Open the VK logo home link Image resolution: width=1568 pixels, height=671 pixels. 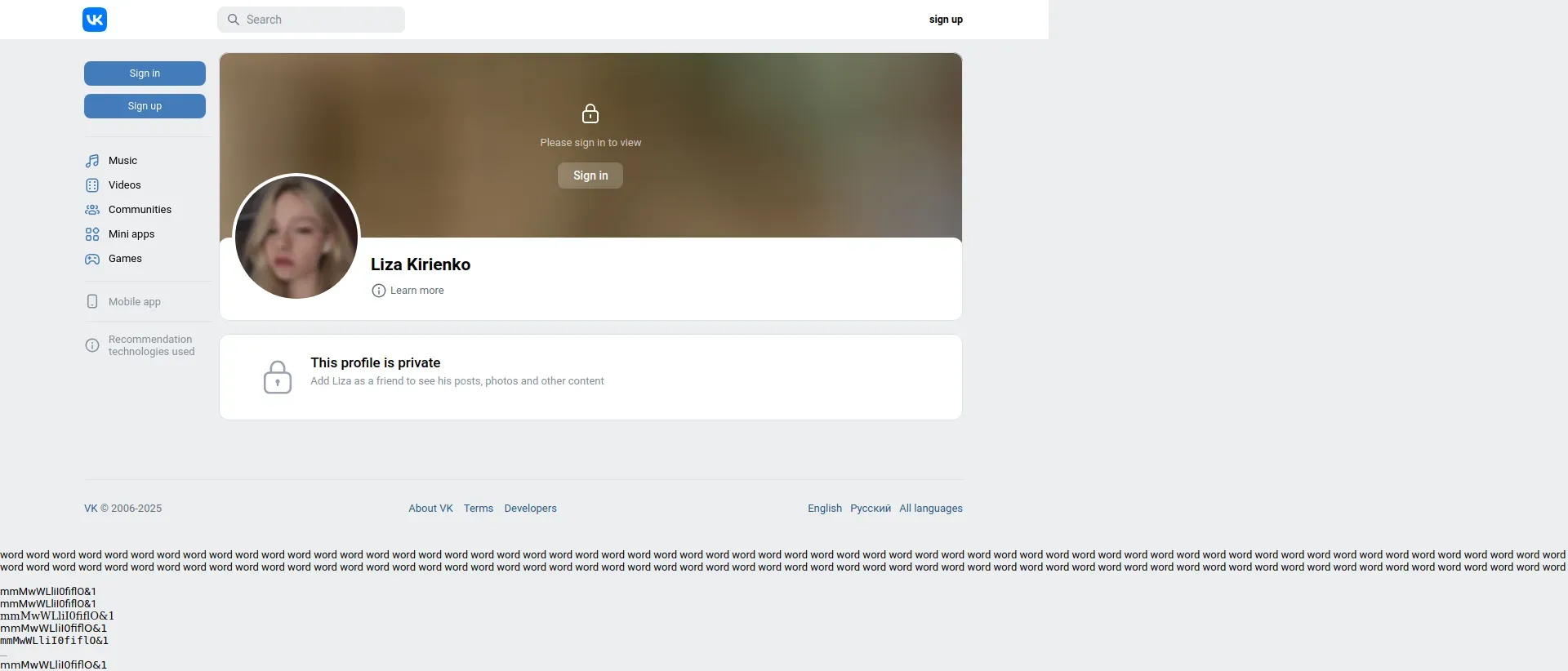point(95,20)
